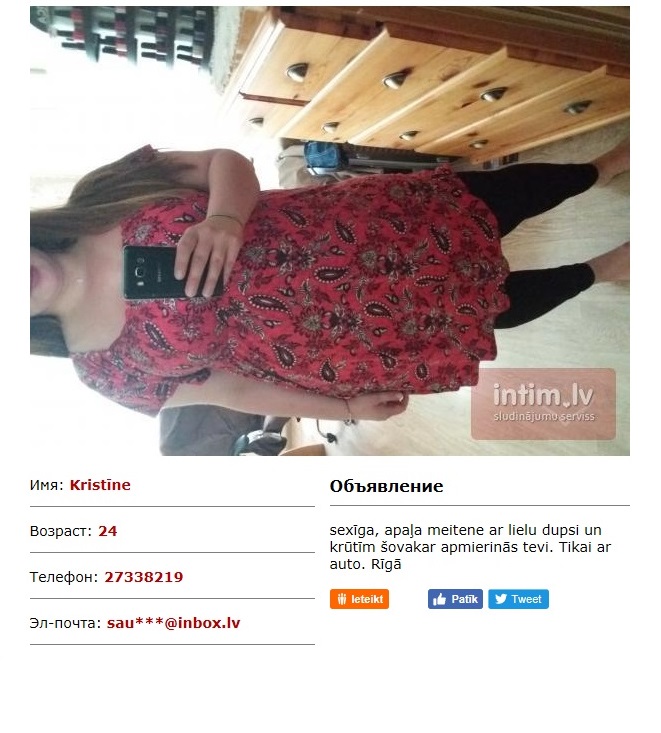
Task: Click the orange Ieteikt recommend icon
Action: pos(342,599)
